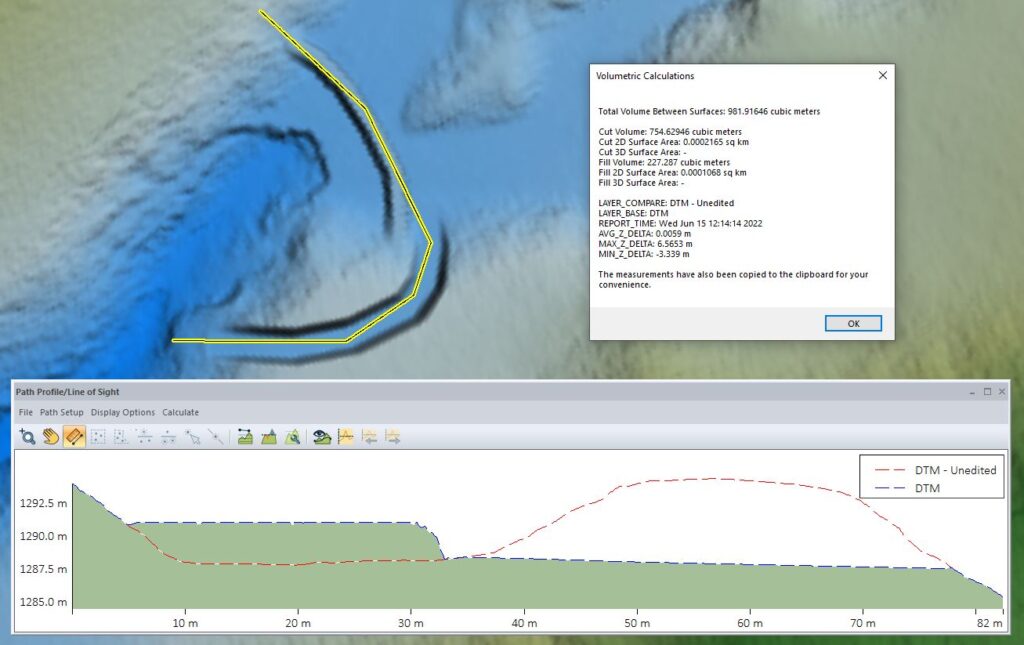Click the previous profile arrow icon

(370, 437)
